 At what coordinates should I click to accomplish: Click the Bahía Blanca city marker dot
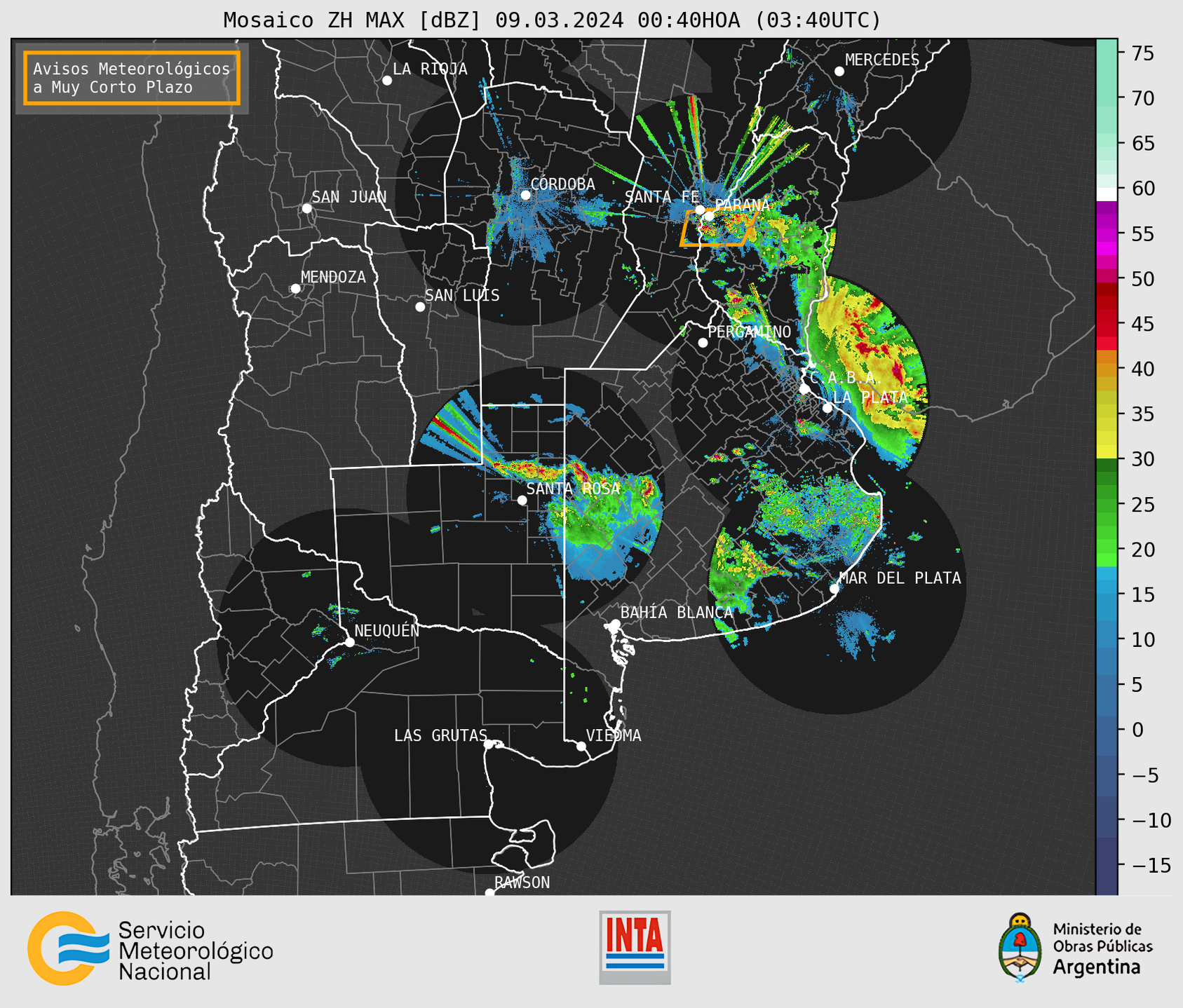tap(615, 624)
